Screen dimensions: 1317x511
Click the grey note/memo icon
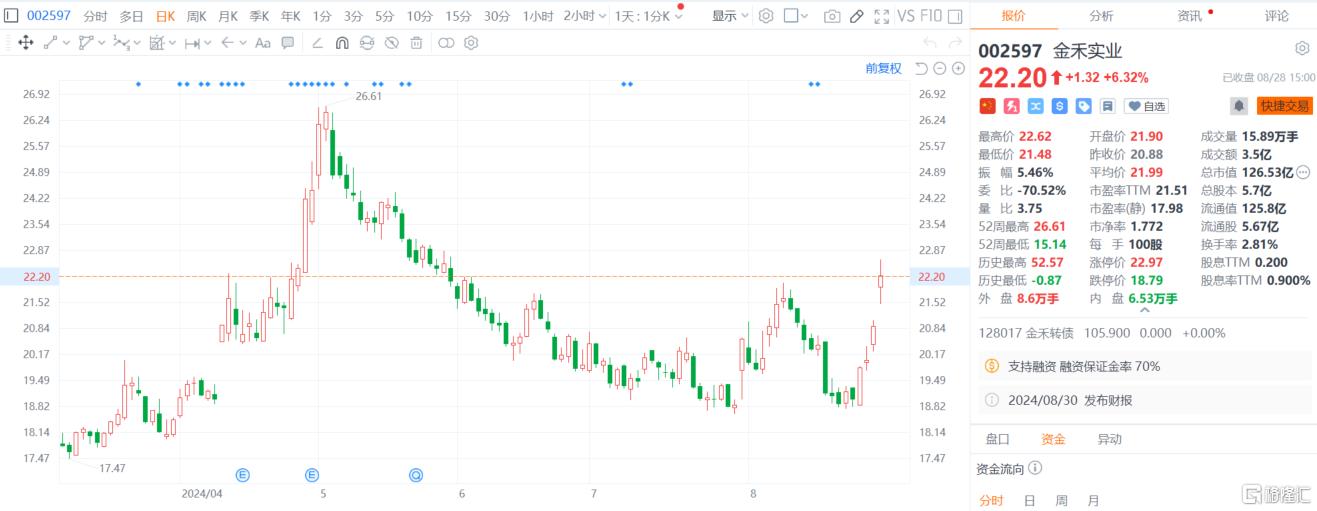1107,106
